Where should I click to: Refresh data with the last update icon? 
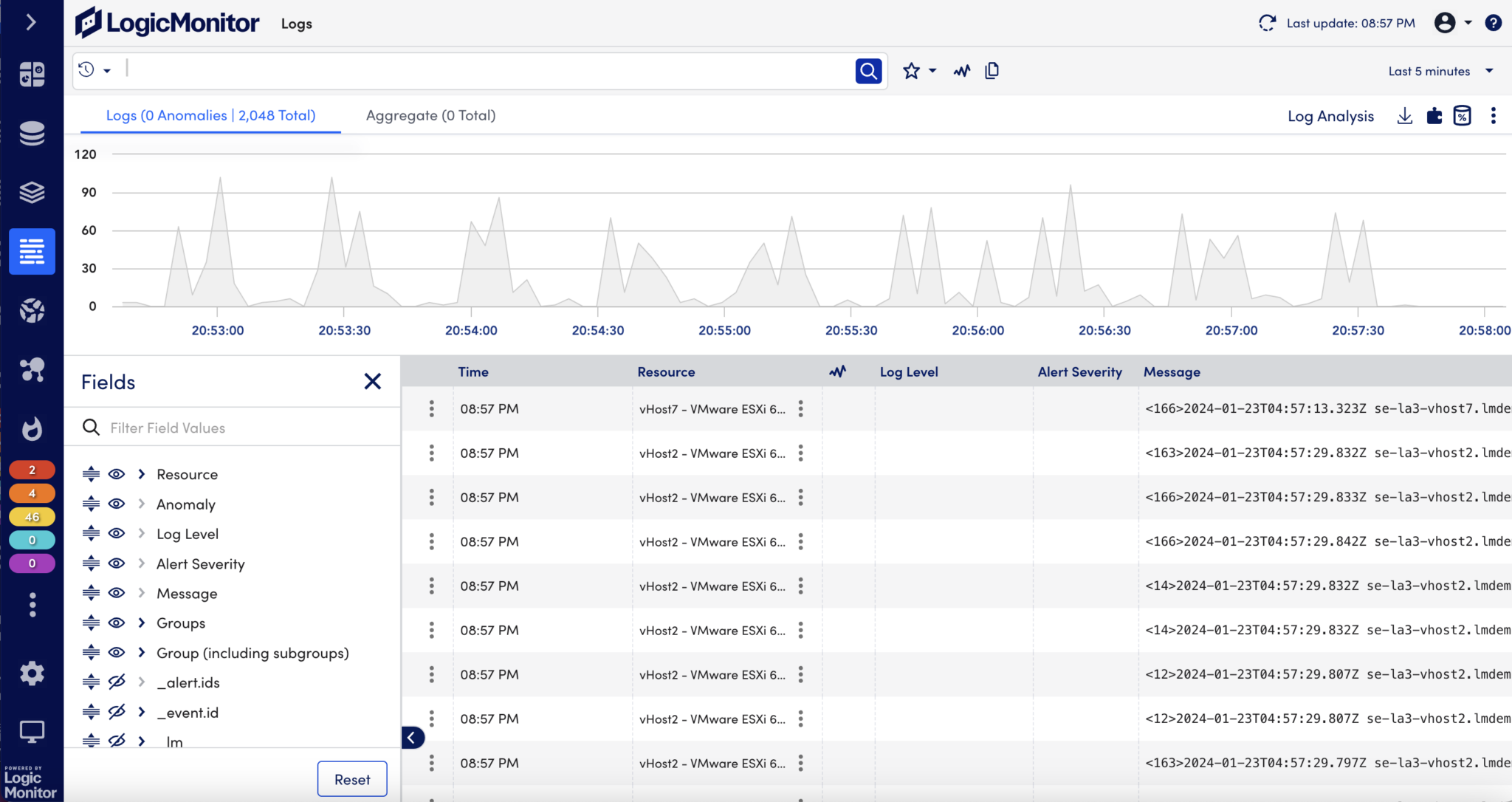[1267, 23]
